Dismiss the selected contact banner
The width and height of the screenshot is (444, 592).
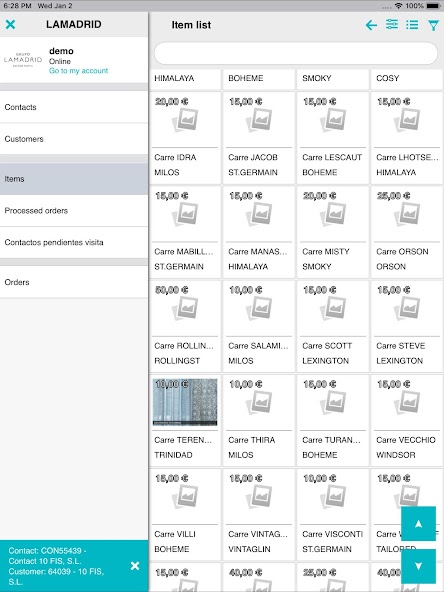(135, 566)
